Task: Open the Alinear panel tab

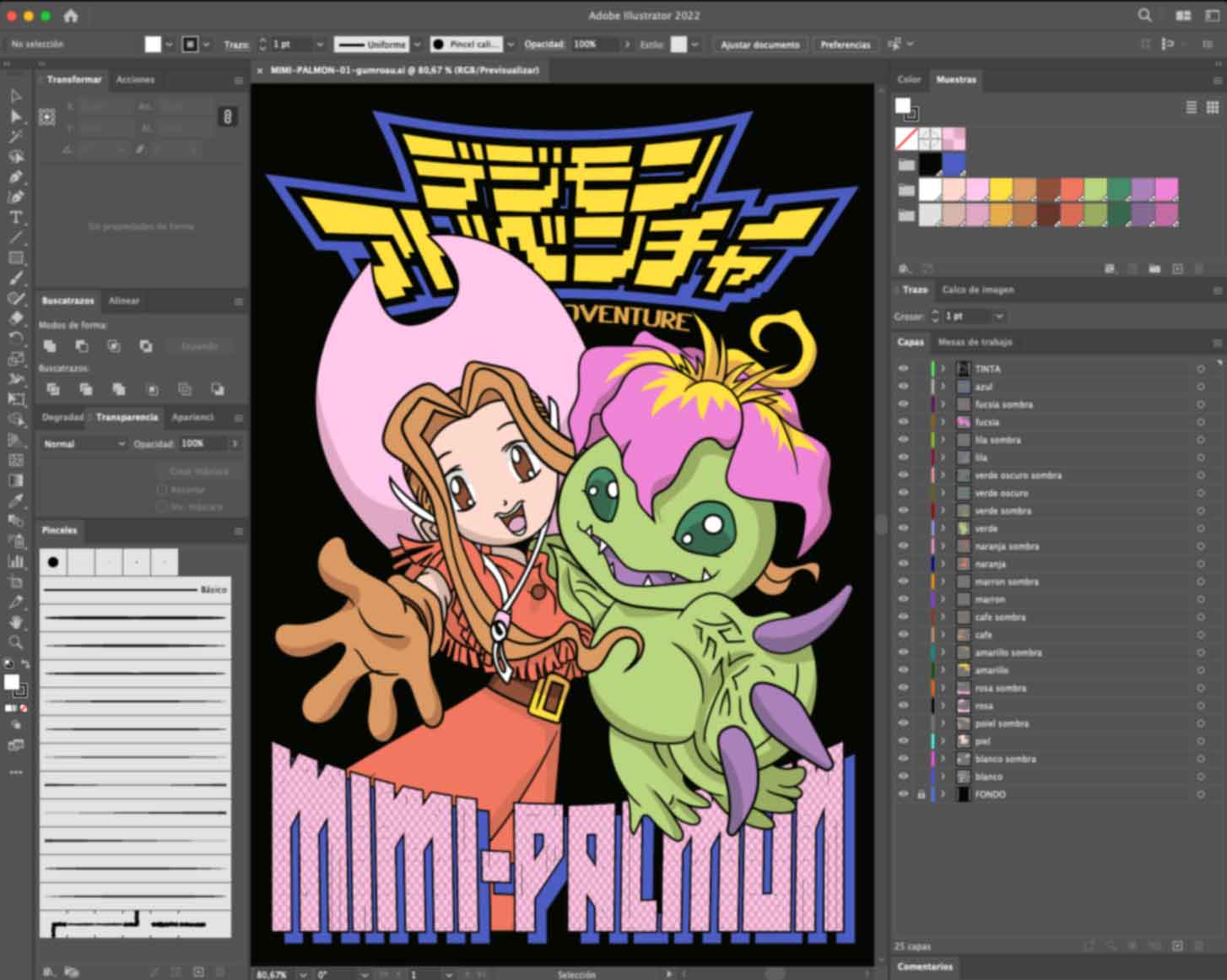Action: tap(124, 300)
